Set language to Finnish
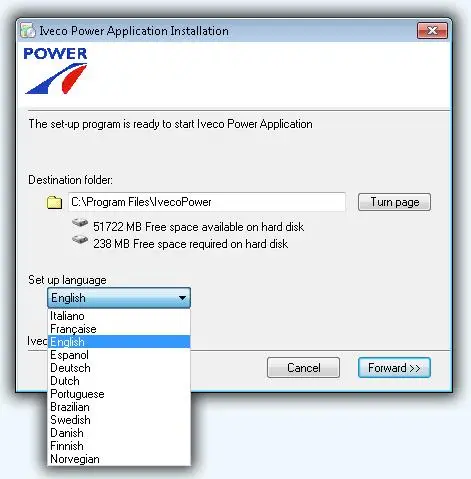 point(119,446)
